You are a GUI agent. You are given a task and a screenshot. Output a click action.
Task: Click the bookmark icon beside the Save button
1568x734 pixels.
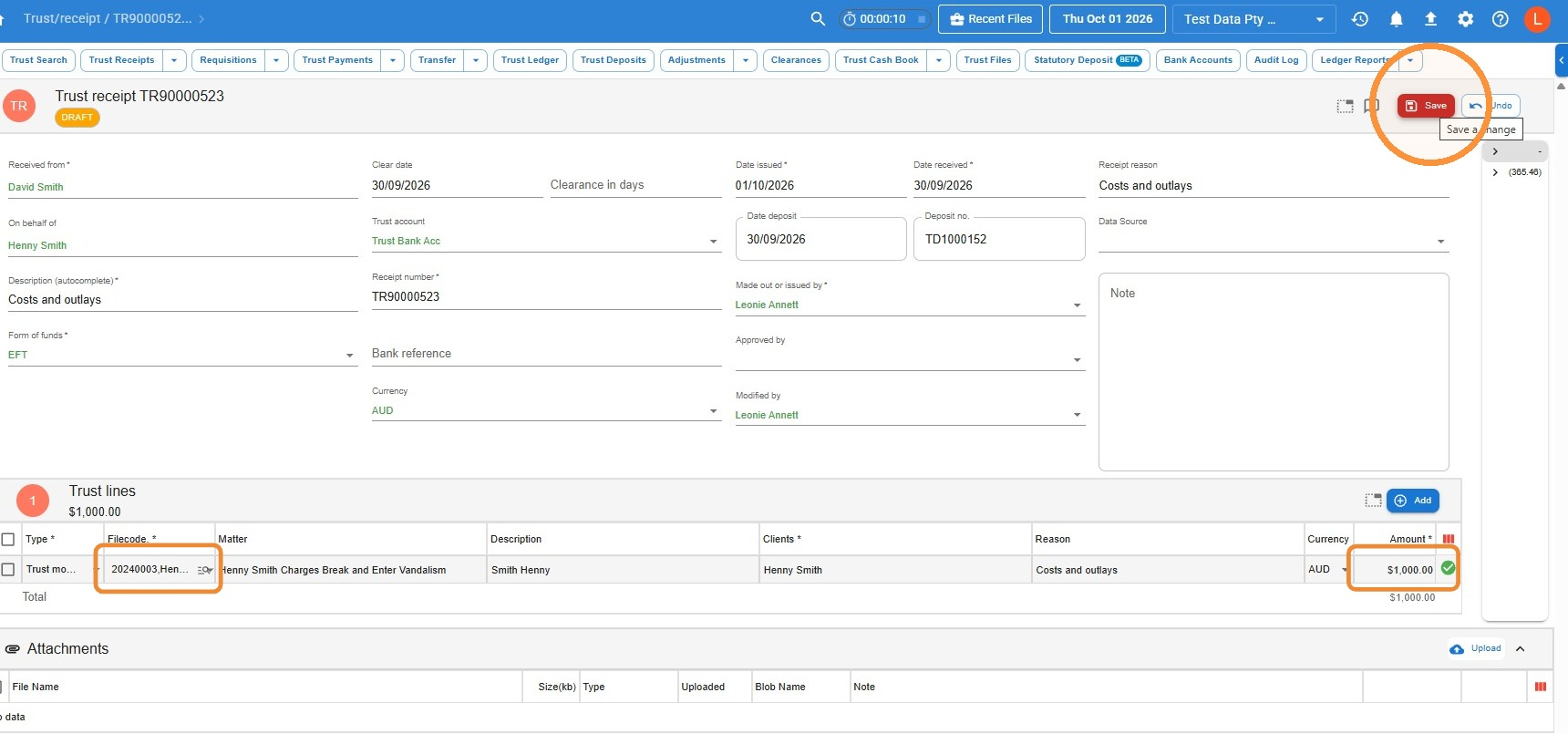click(1371, 106)
